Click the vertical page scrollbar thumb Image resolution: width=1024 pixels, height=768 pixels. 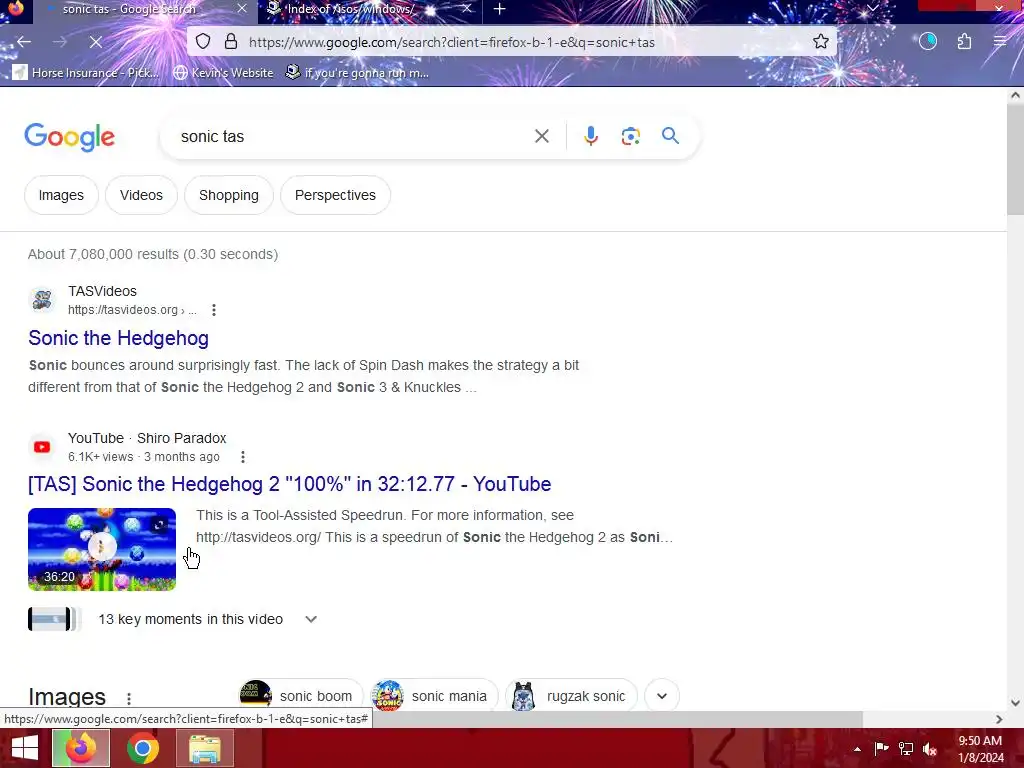1015,160
